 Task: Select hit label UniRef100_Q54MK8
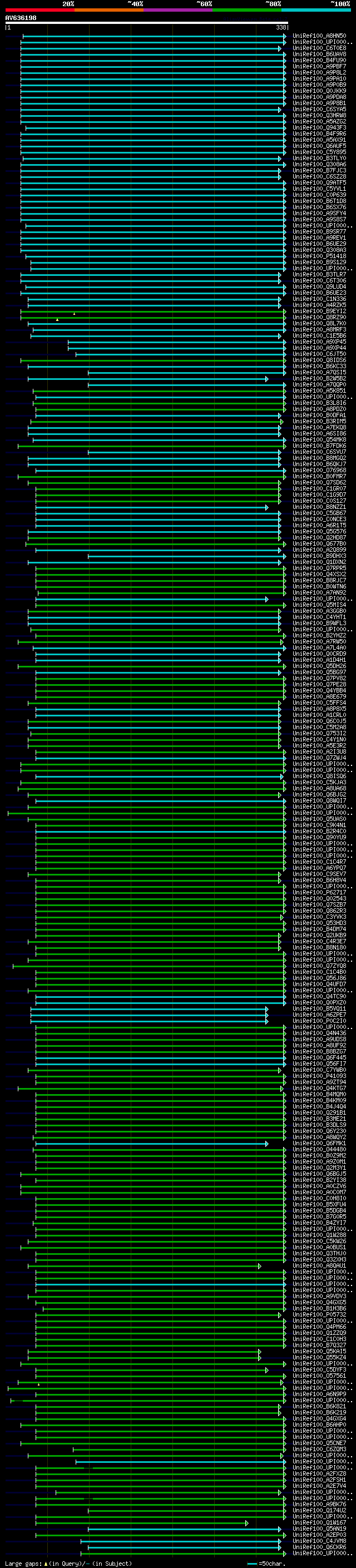(x=319, y=440)
